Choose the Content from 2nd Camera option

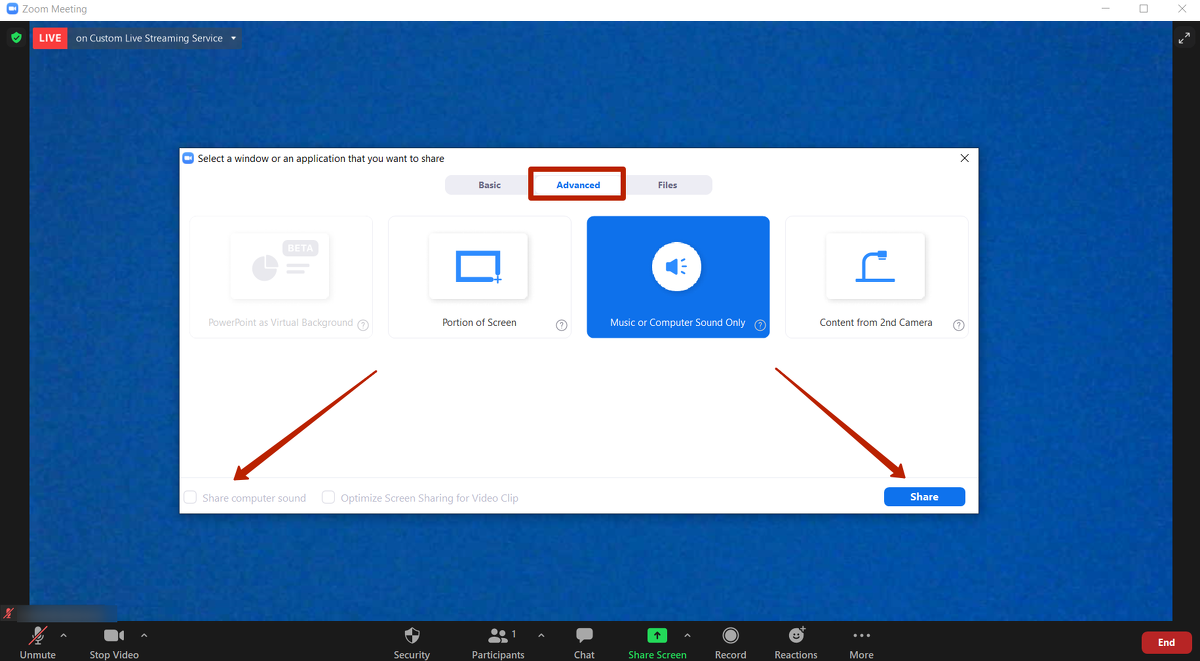coord(876,277)
